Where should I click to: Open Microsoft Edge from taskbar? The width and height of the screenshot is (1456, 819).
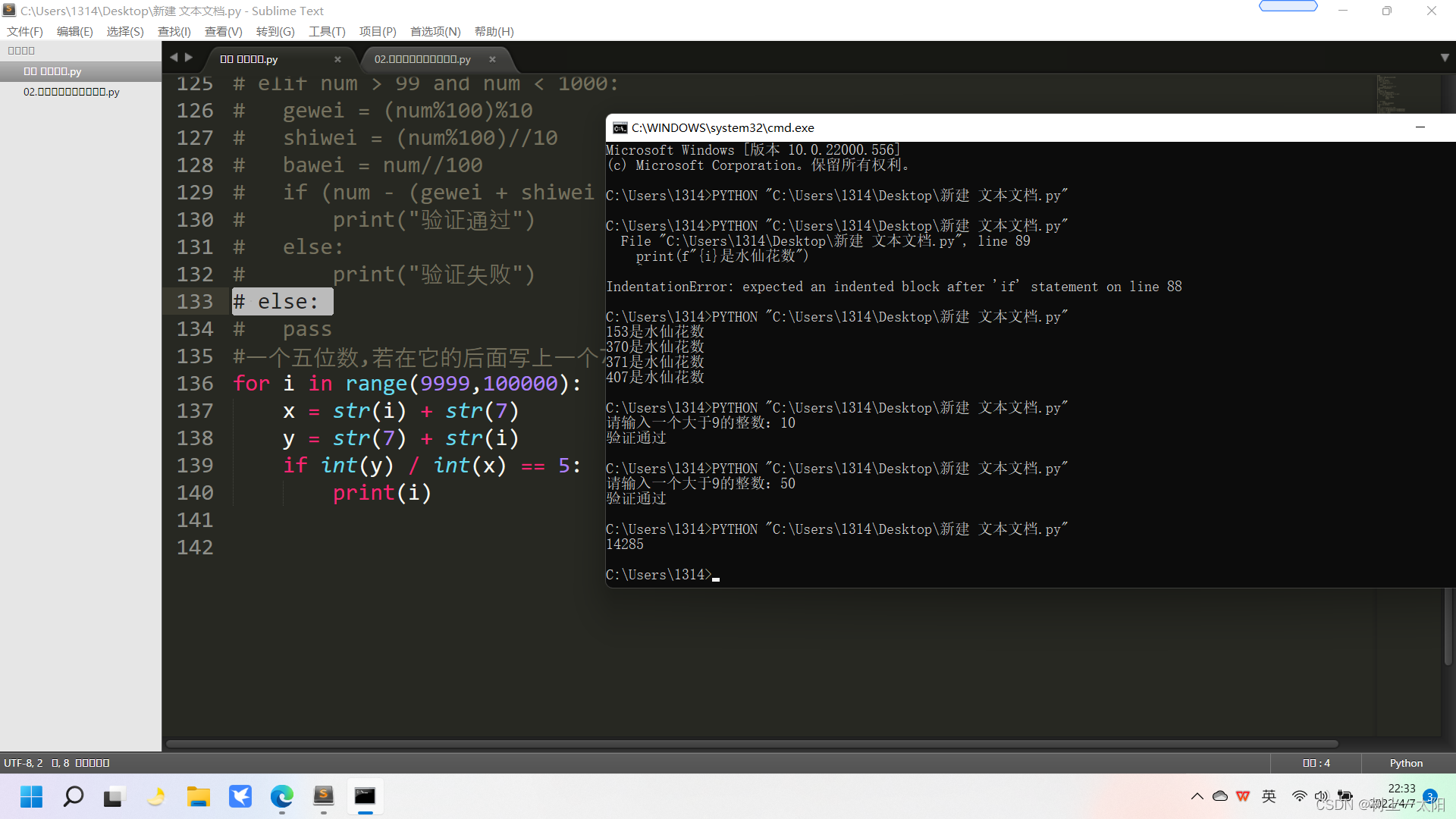282,796
